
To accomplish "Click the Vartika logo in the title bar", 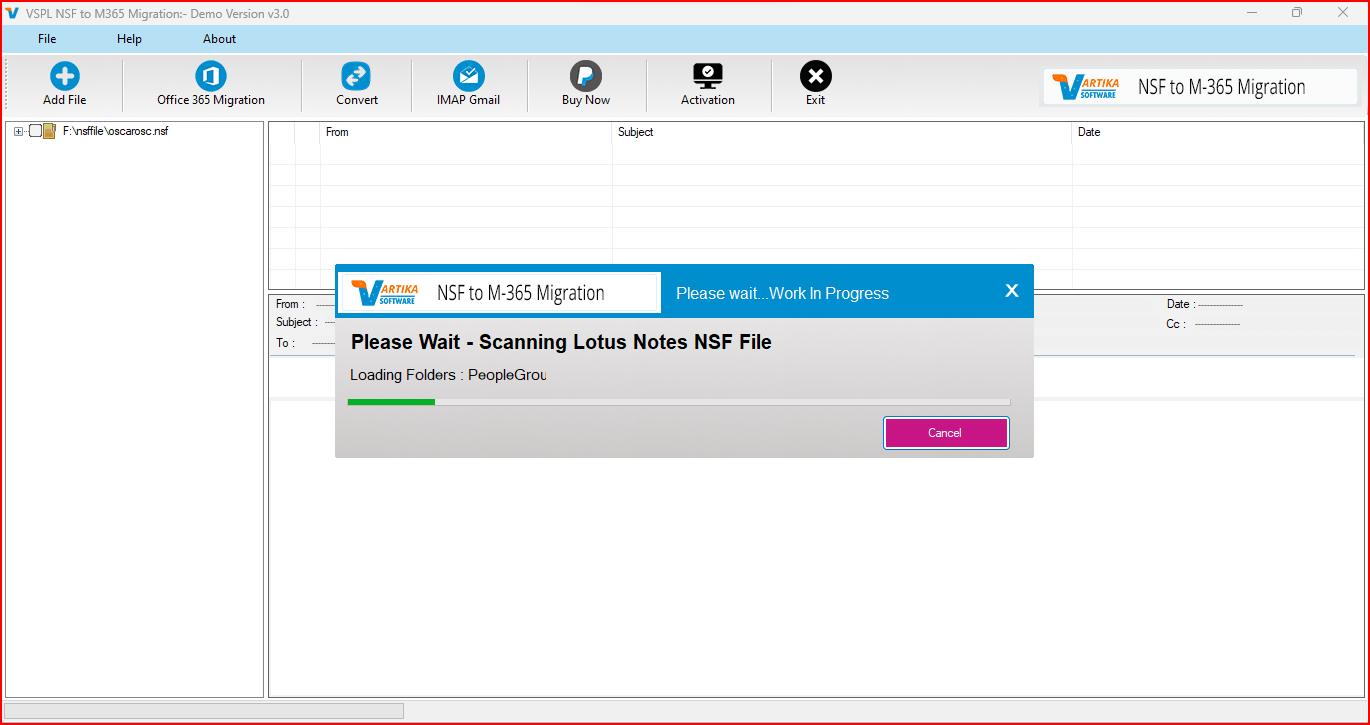I will coord(13,13).
